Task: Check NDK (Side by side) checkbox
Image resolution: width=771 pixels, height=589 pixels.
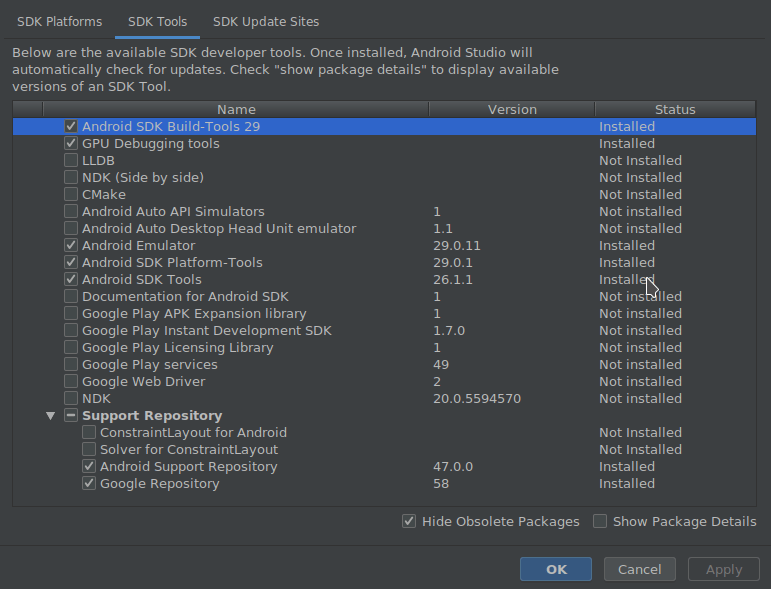Action: coord(71,177)
